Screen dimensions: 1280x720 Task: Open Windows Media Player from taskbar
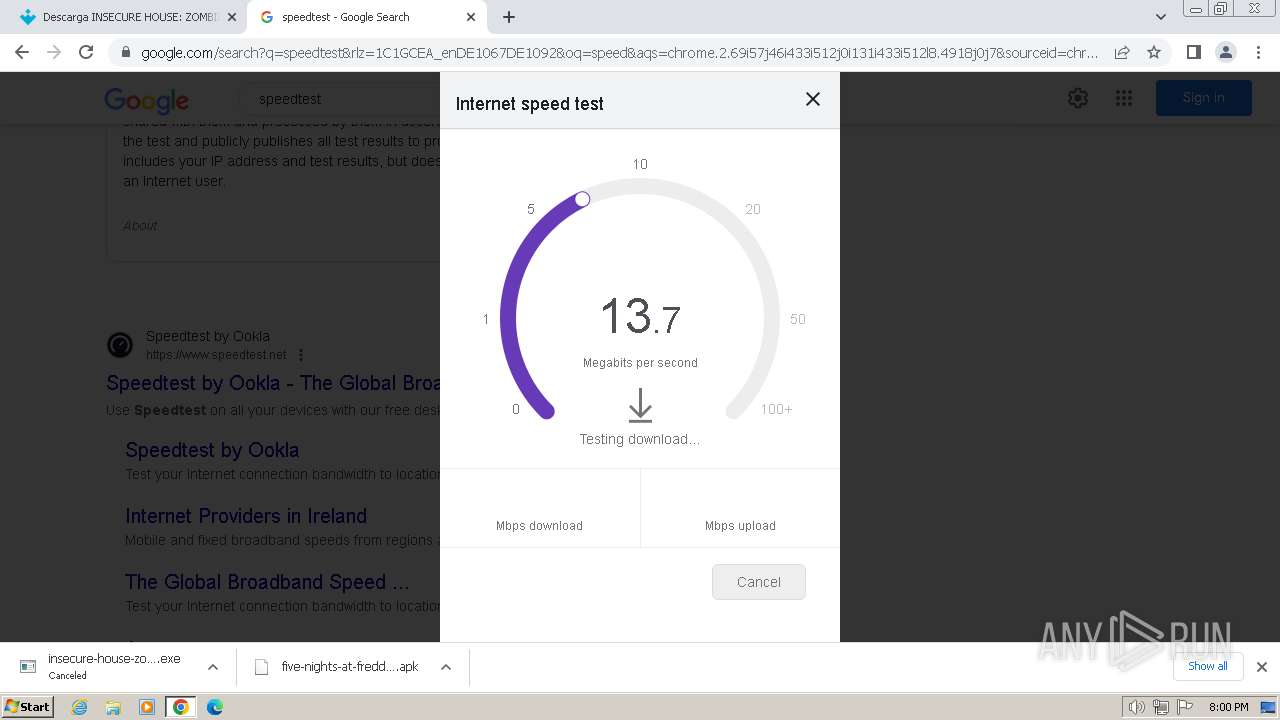point(147,707)
